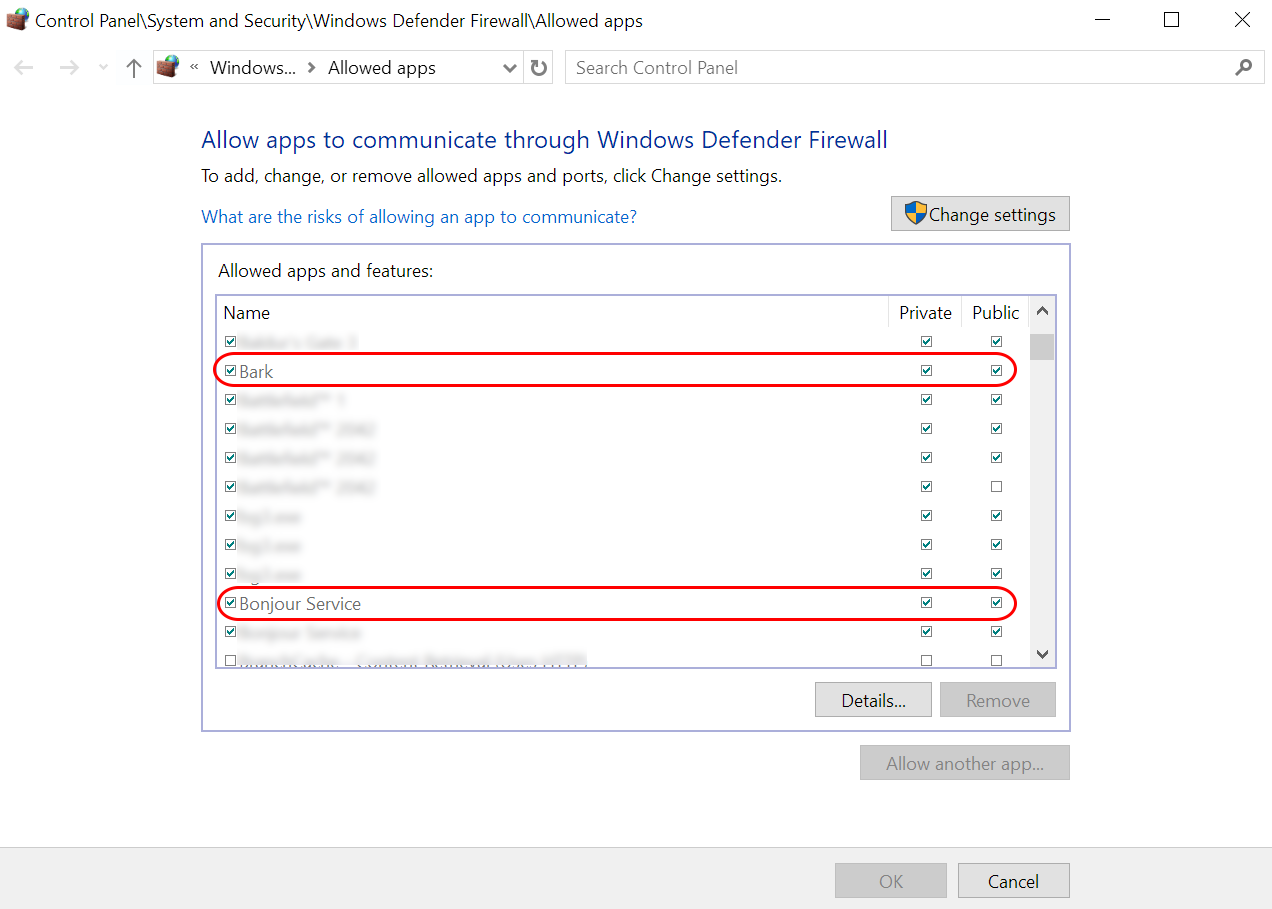Go up one level with Up arrow

click(x=134, y=68)
